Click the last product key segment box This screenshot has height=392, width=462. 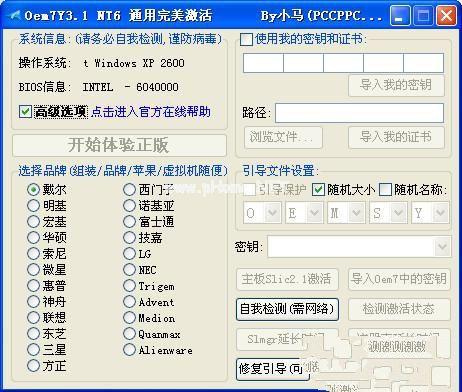(x=424, y=63)
